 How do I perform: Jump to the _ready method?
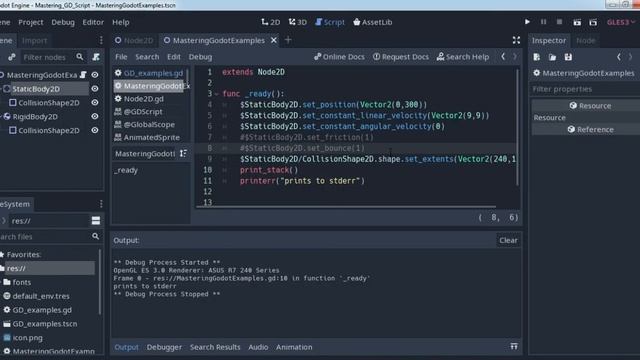127,170
